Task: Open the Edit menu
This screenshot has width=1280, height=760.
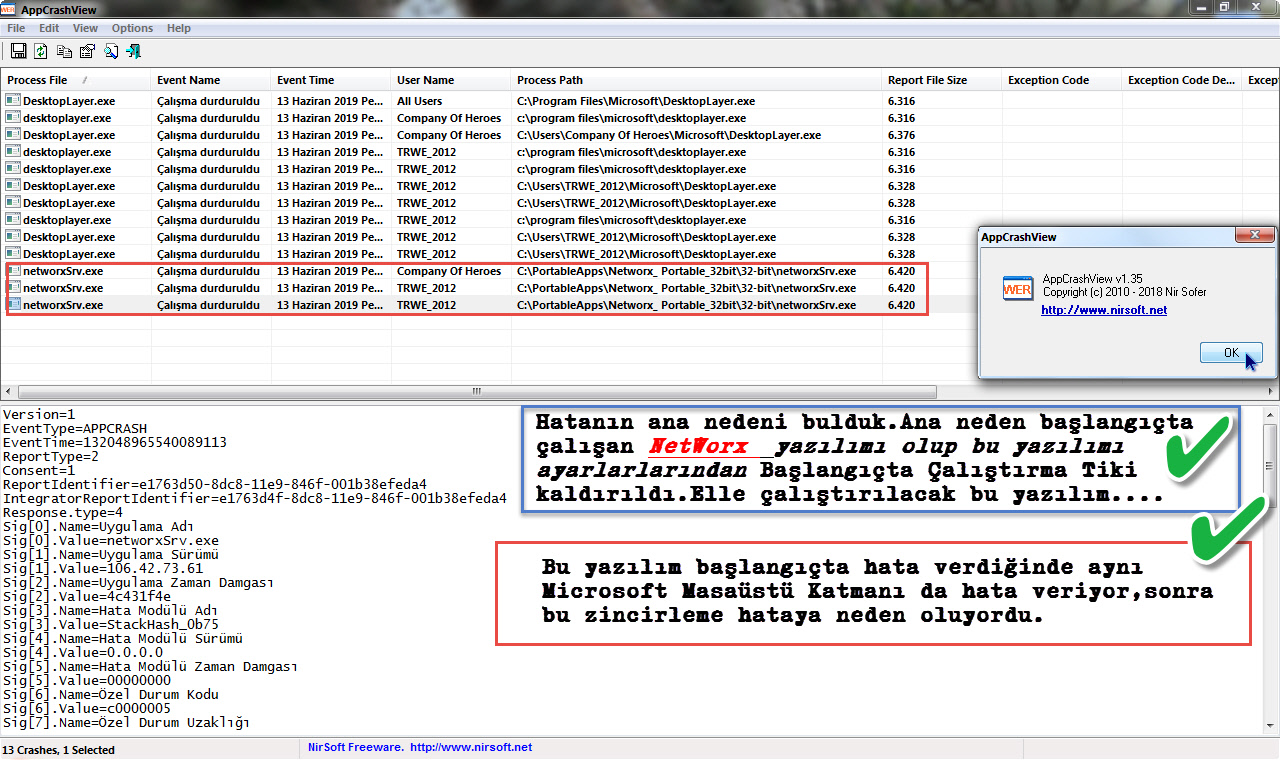Action: [49, 28]
